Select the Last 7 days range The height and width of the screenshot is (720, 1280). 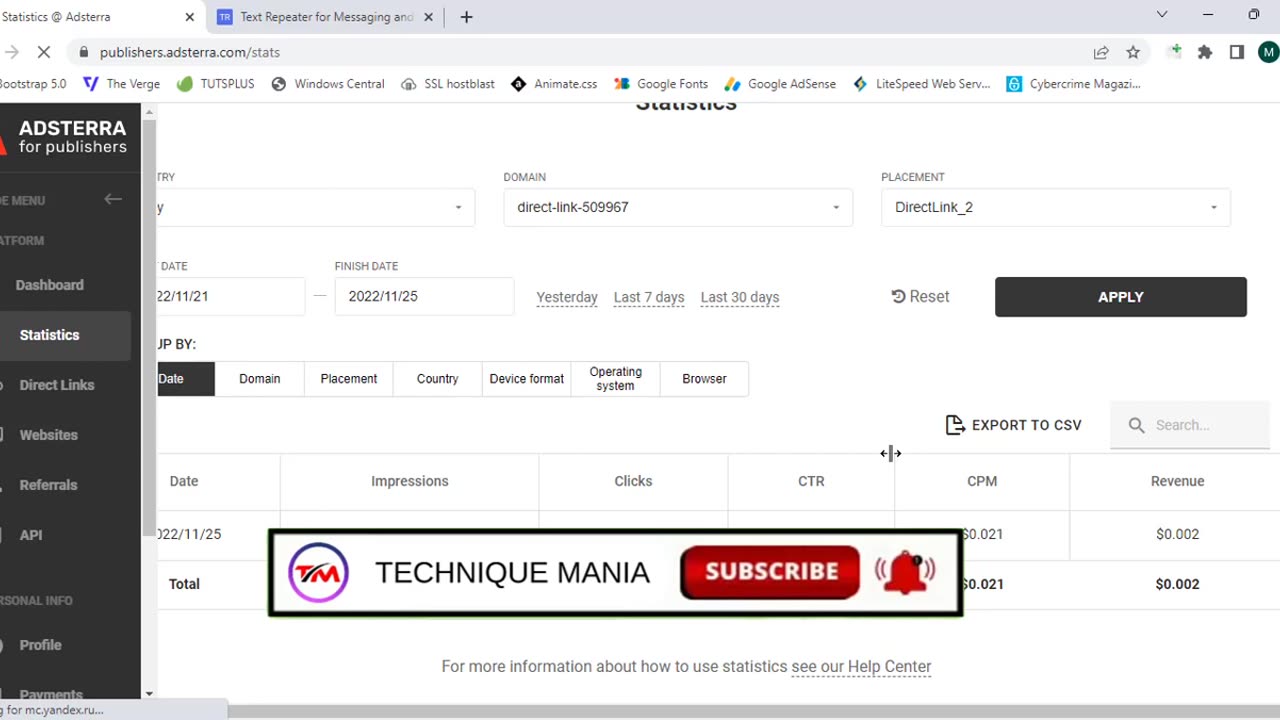pos(649,297)
